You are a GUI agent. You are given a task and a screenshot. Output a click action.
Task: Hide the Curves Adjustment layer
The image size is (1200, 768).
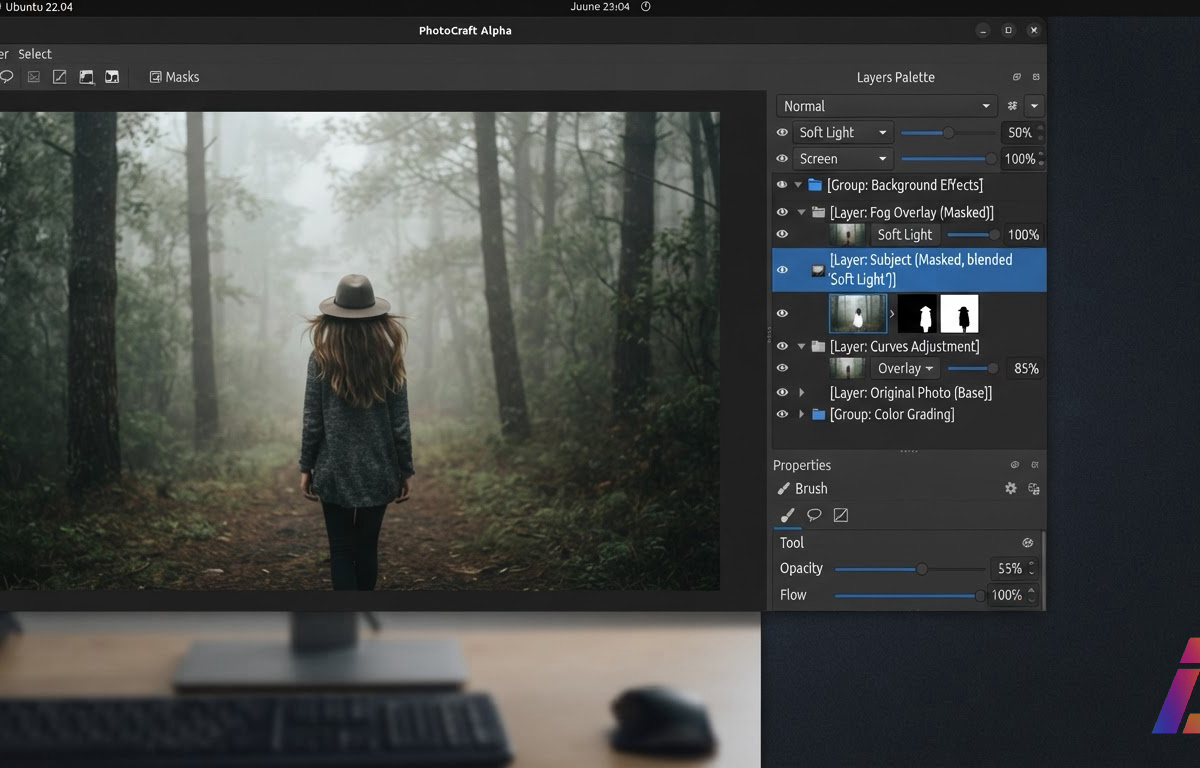(783, 346)
